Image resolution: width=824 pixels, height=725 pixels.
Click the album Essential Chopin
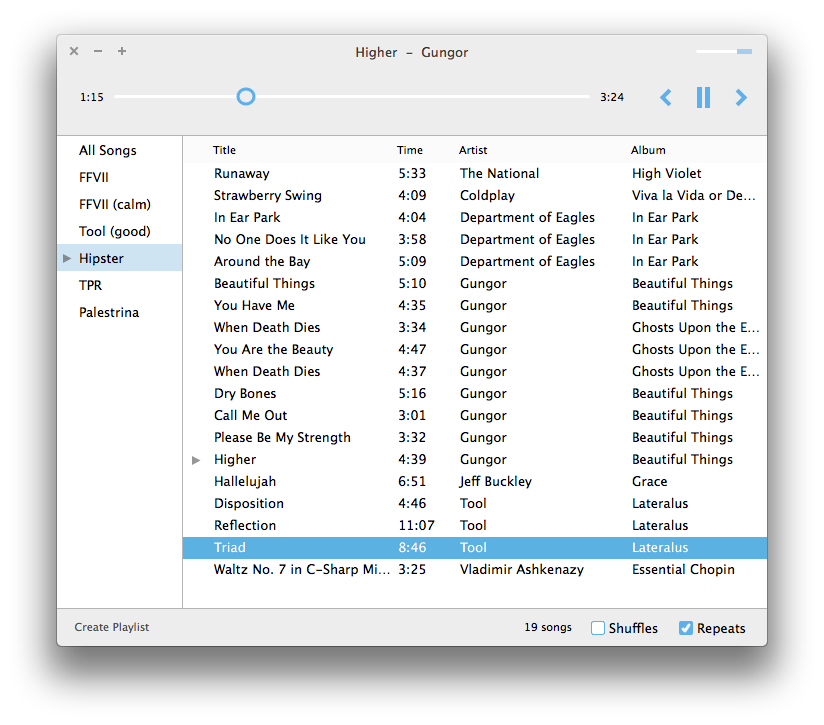click(x=683, y=569)
